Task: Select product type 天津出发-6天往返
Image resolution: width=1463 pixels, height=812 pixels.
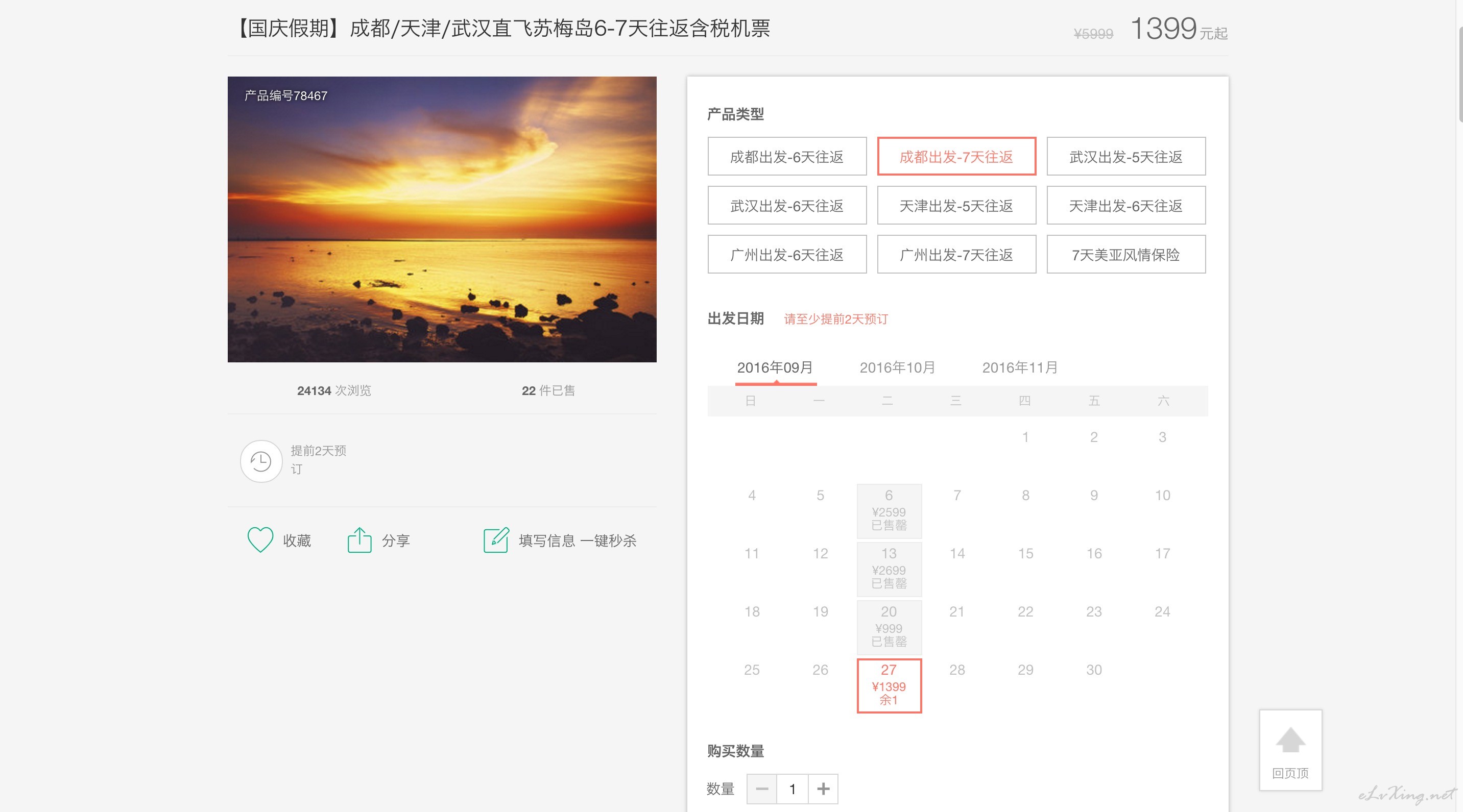Action: point(1125,205)
